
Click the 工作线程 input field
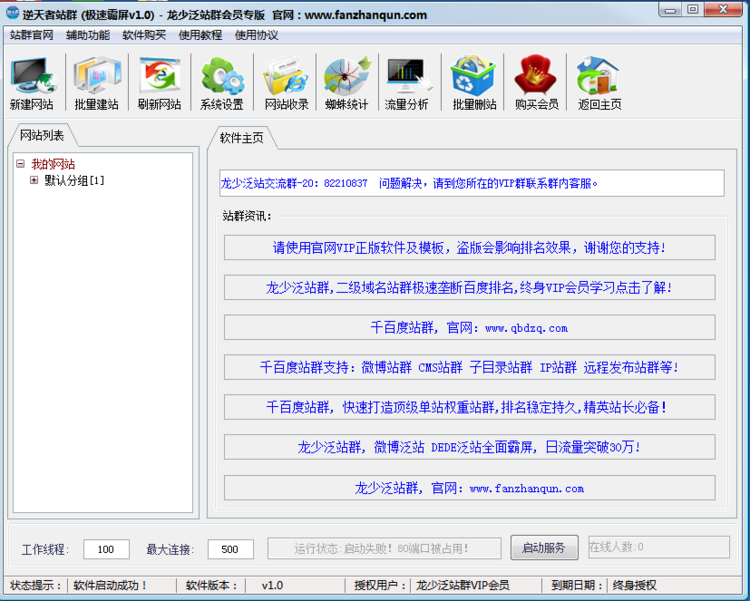coord(106,549)
